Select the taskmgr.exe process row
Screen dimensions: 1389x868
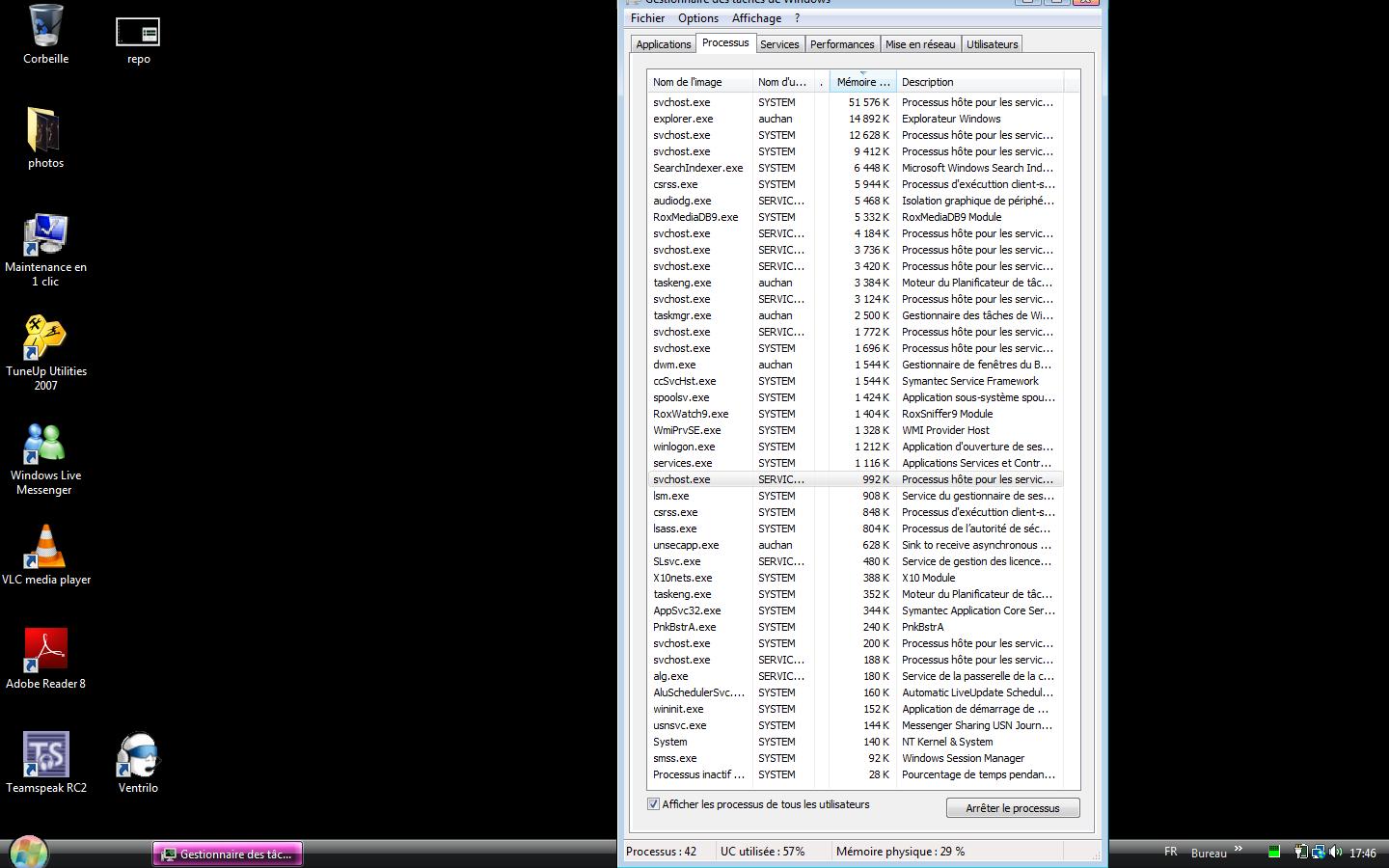tap(855, 315)
